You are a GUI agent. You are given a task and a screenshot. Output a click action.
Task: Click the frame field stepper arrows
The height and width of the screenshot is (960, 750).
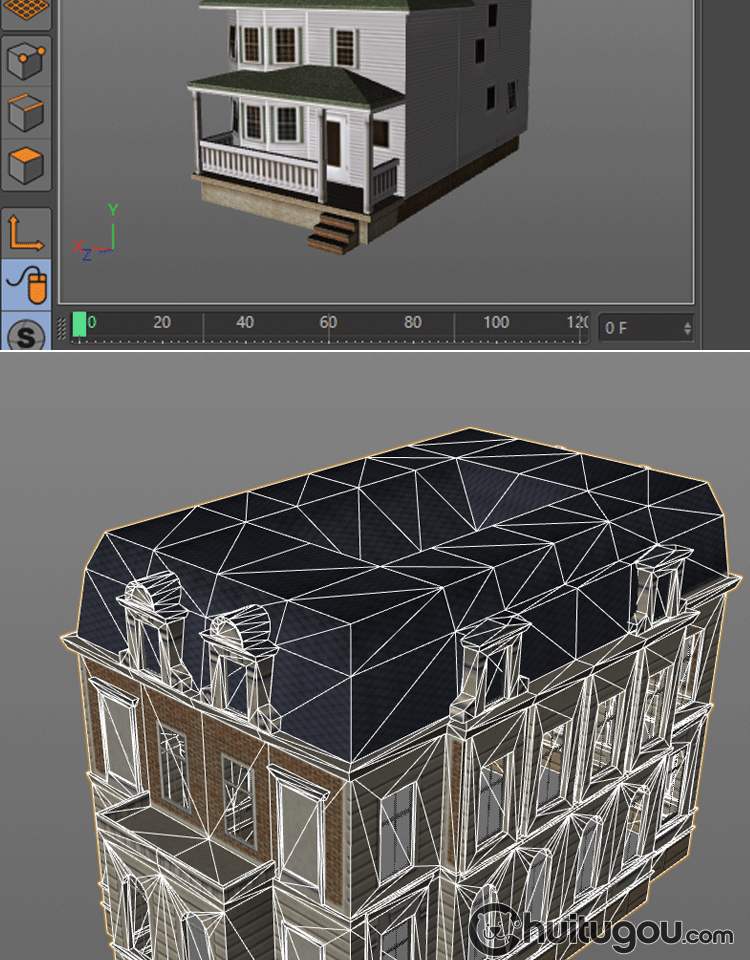coord(687,328)
